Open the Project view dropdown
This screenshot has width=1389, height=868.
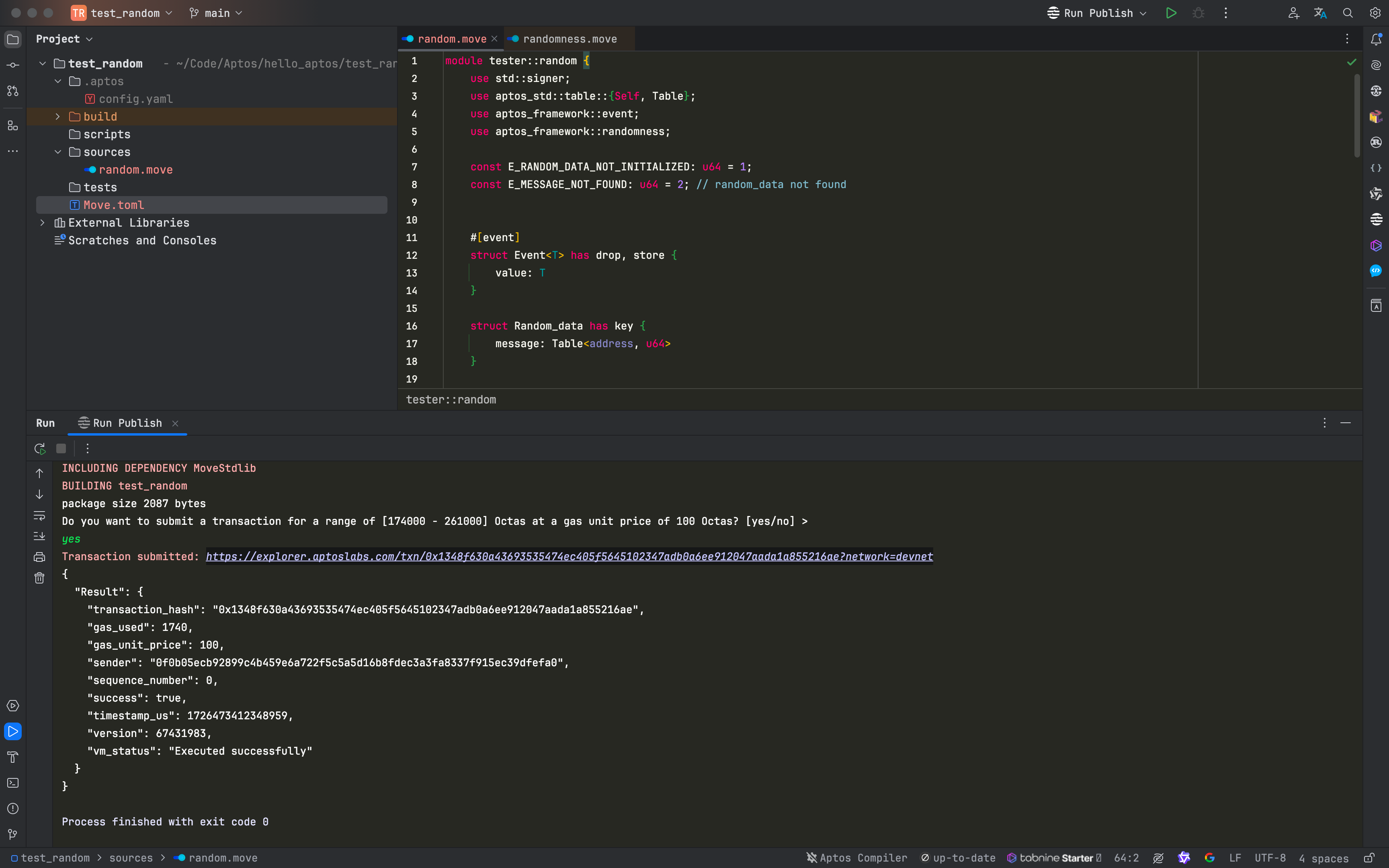(x=64, y=39)
